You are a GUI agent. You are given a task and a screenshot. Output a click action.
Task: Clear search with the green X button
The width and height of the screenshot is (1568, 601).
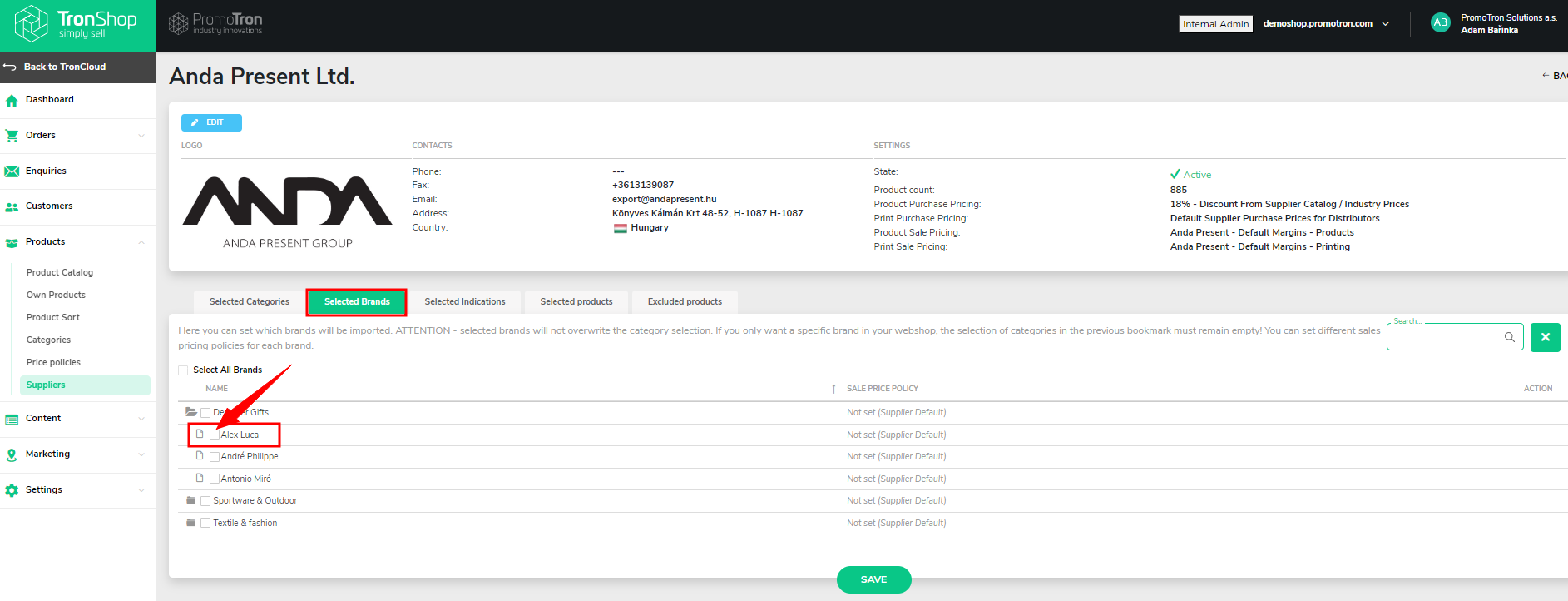pos(1545,337)
